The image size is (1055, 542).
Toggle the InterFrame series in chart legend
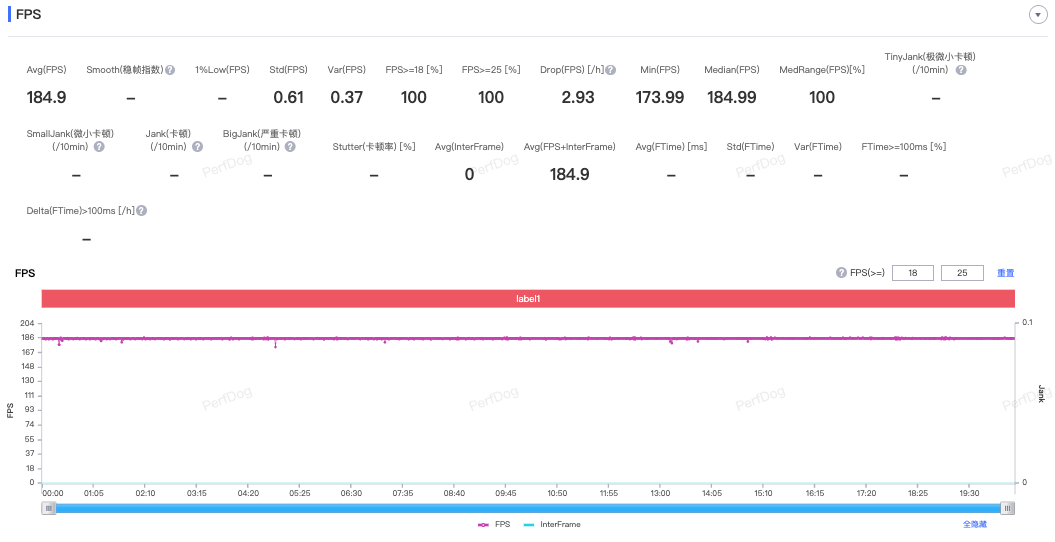(552, 525)
